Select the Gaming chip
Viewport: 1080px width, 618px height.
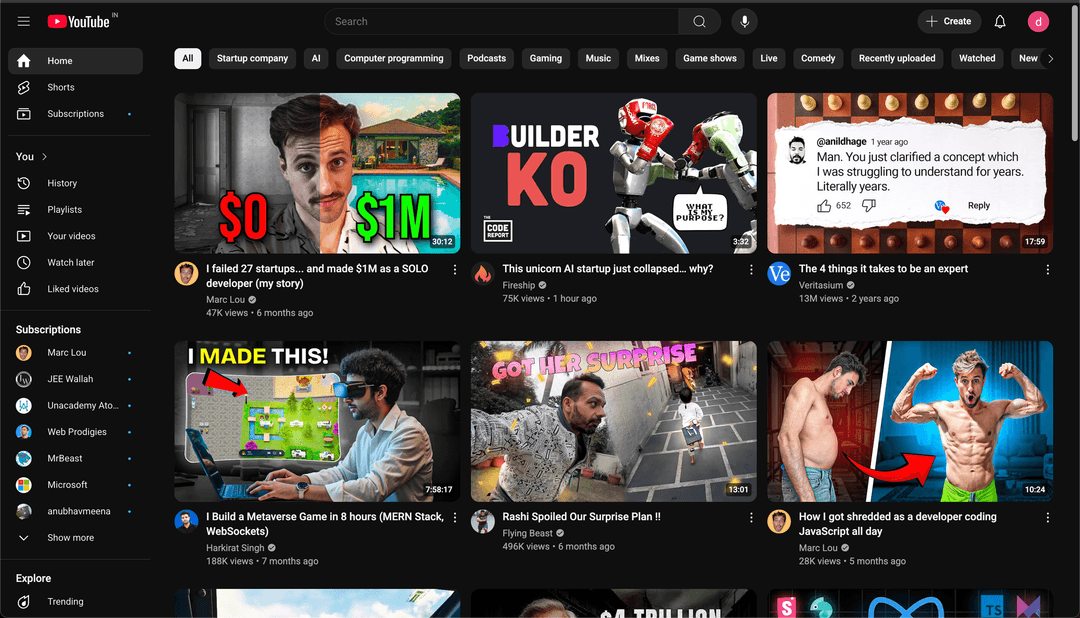point(546,59)
